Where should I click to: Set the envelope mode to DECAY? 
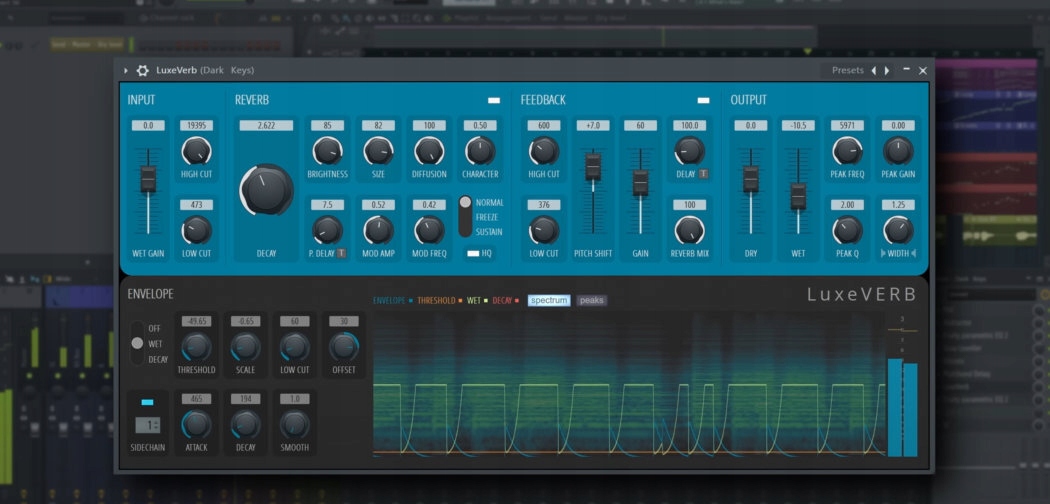(158, 359)
